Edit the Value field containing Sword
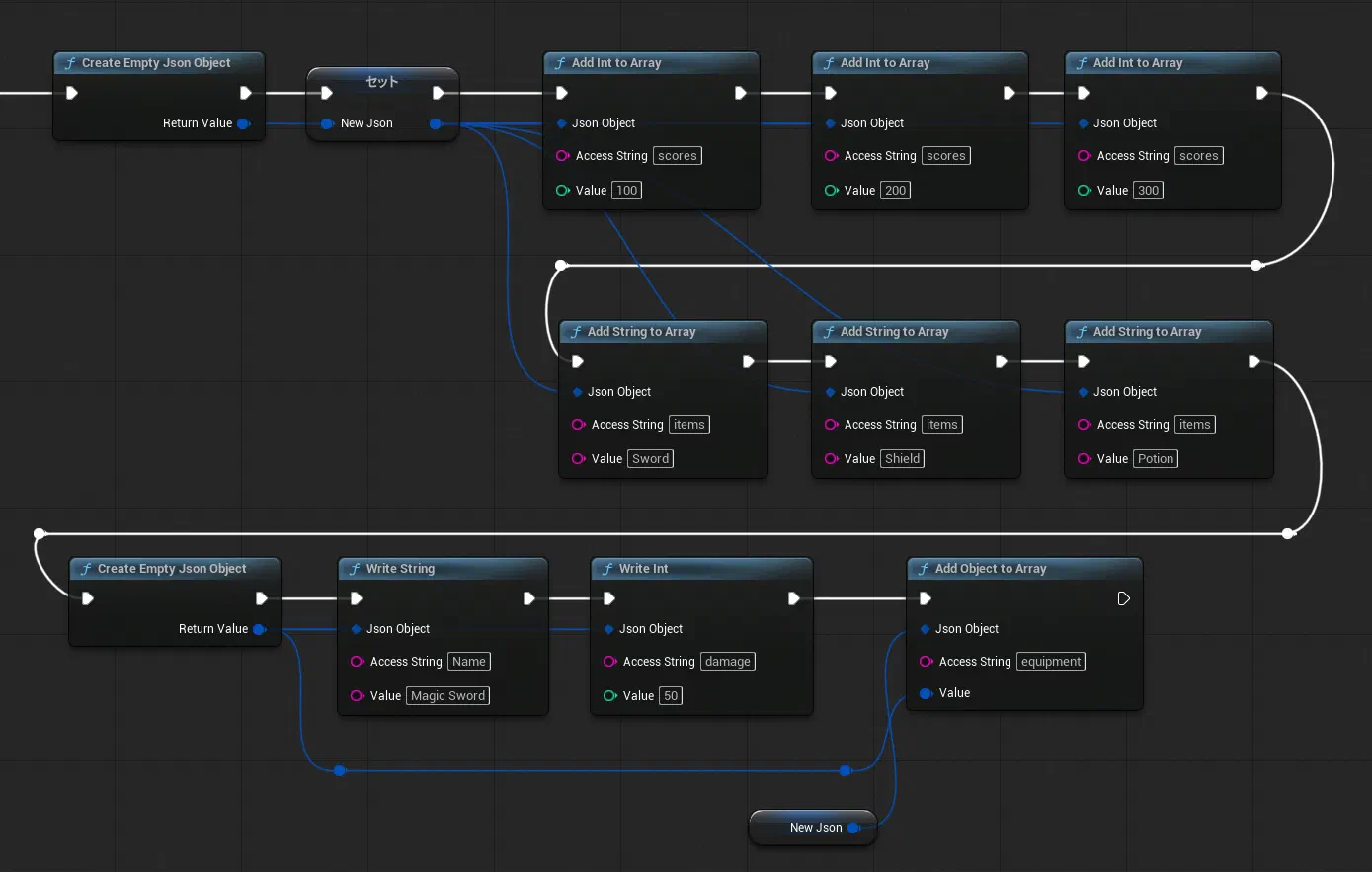Screen dimensions: 1372x872 [651, 459]
